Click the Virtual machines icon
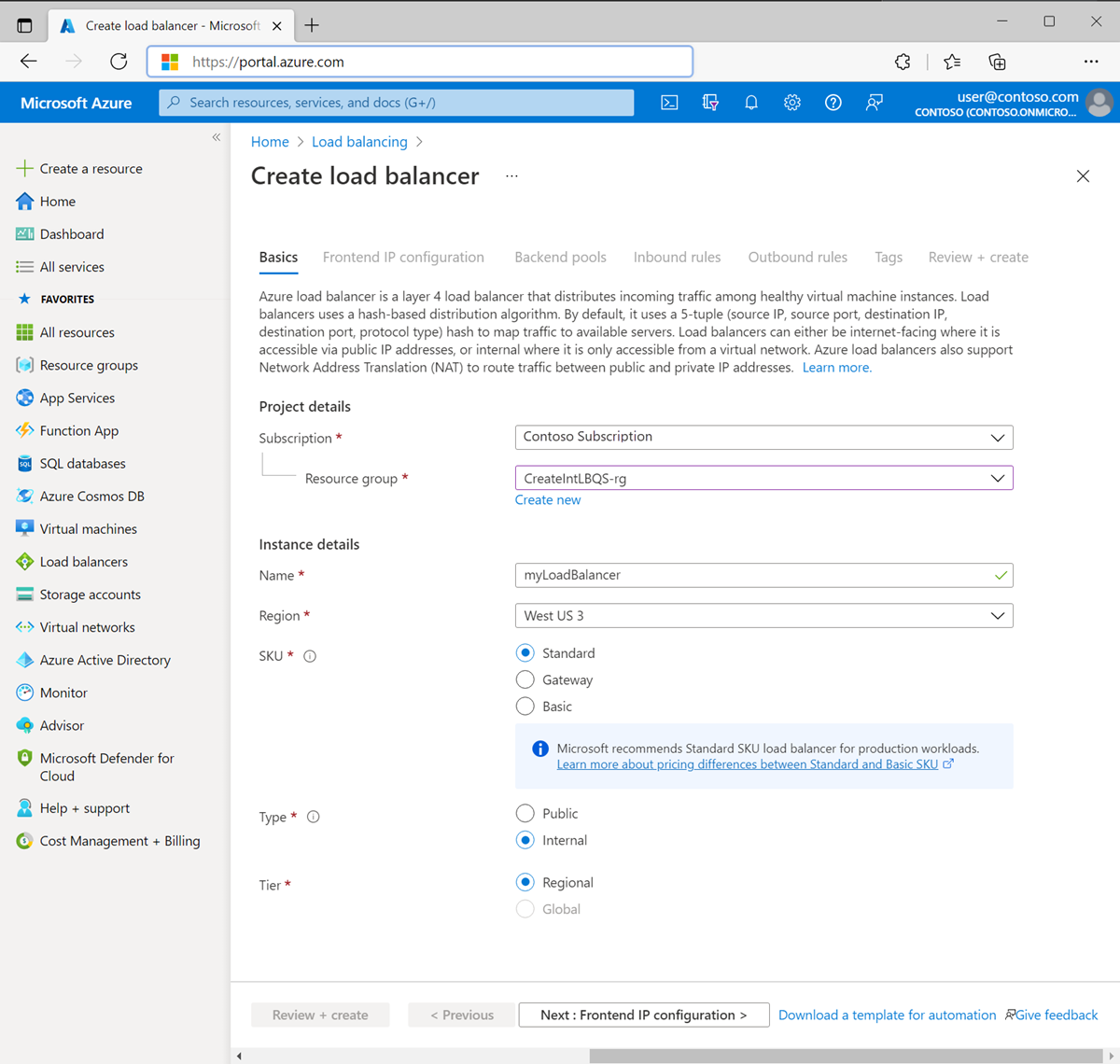1120x1064 pixels. tap(24, 529)
